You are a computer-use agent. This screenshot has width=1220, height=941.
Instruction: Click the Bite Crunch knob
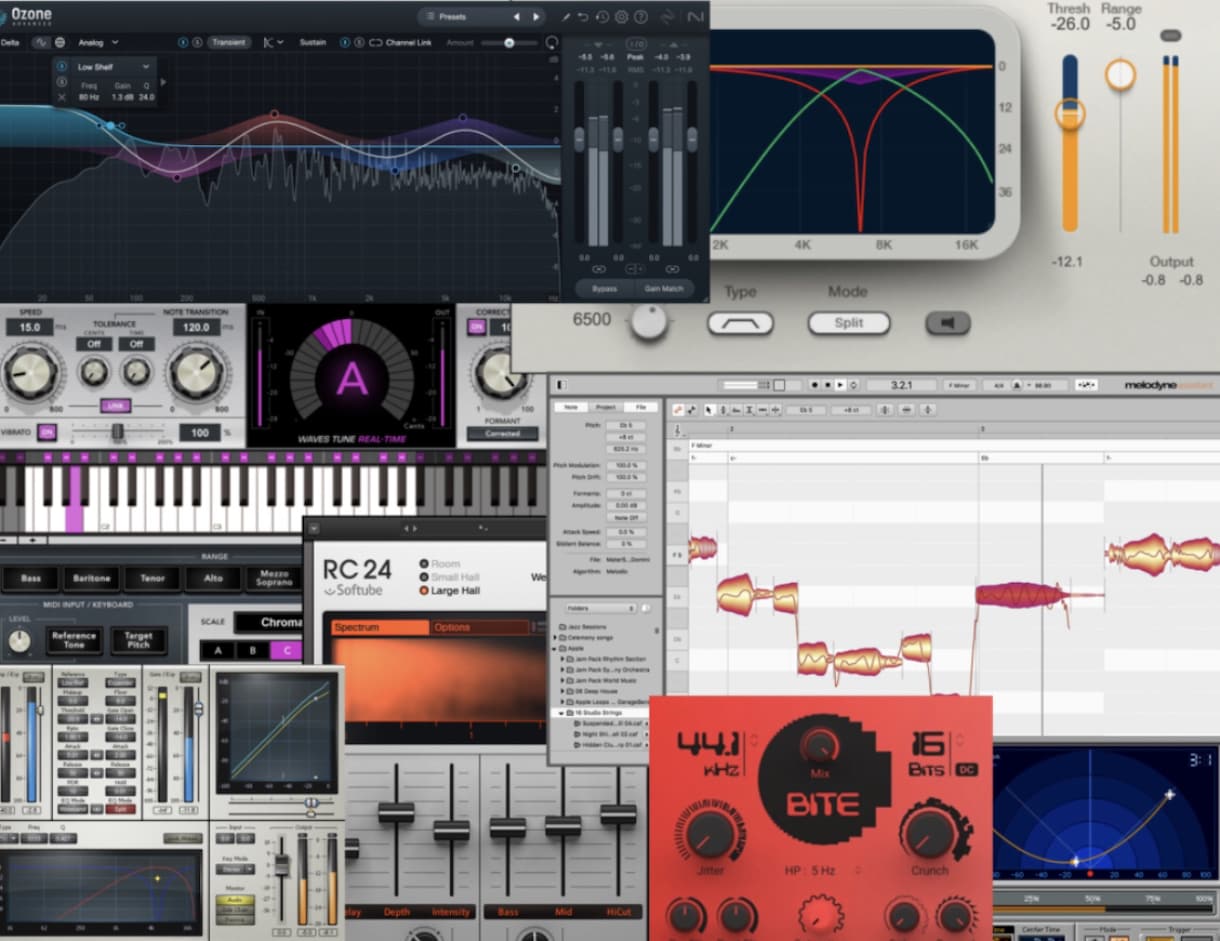(929, 832)
